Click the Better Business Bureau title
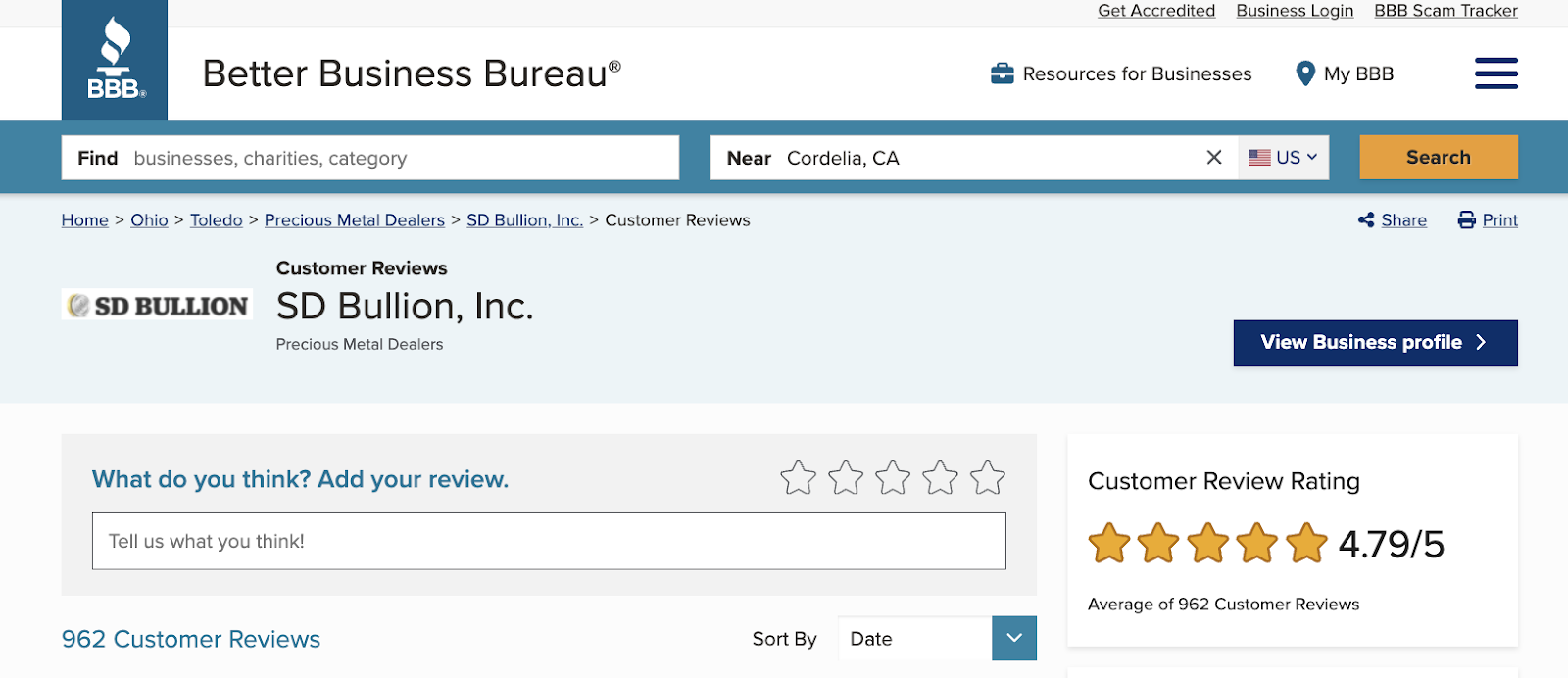Viewport: 1568px width, 678px height. click(x=412, y=73)
